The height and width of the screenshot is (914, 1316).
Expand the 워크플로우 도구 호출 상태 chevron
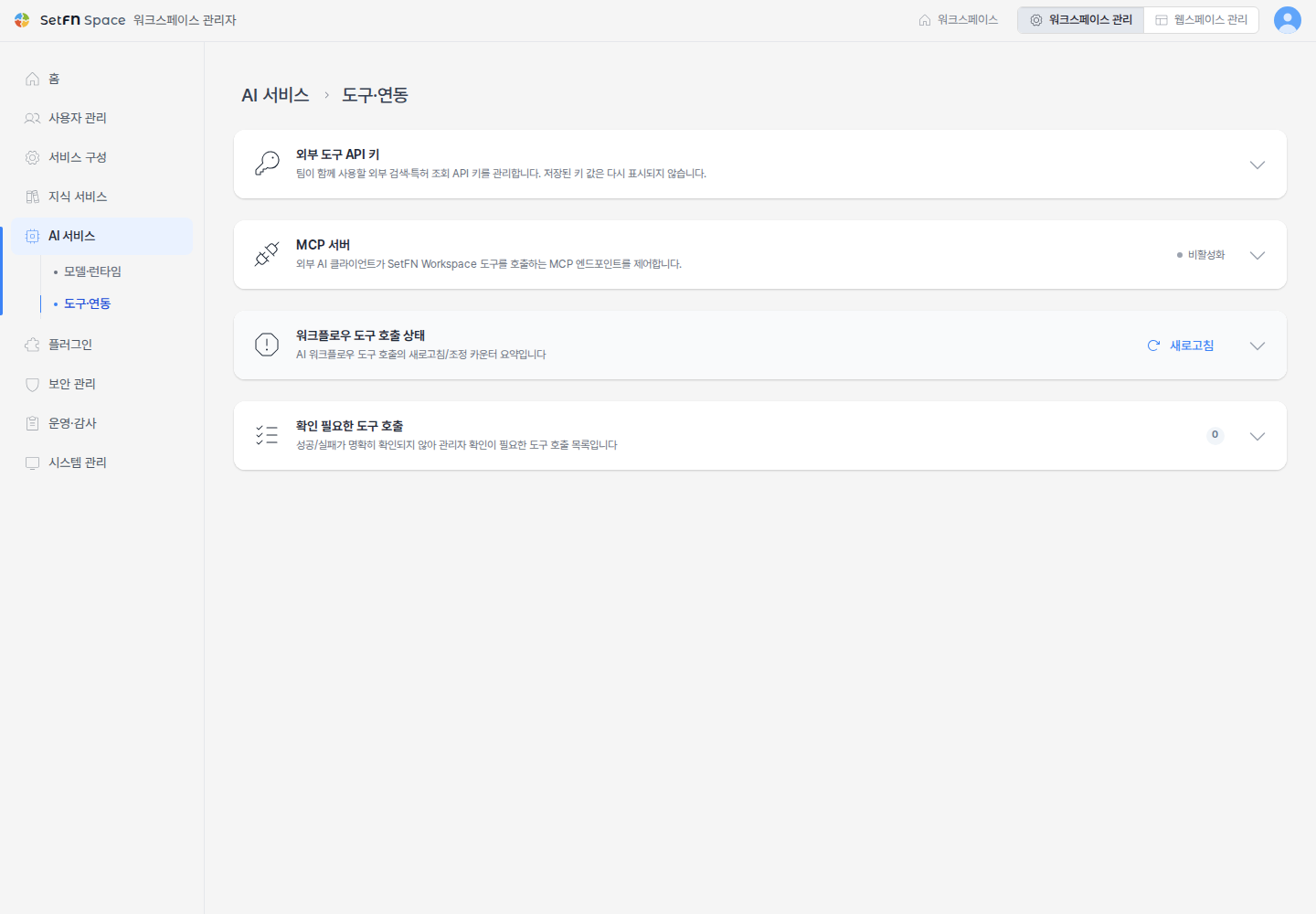point(1258,345)
